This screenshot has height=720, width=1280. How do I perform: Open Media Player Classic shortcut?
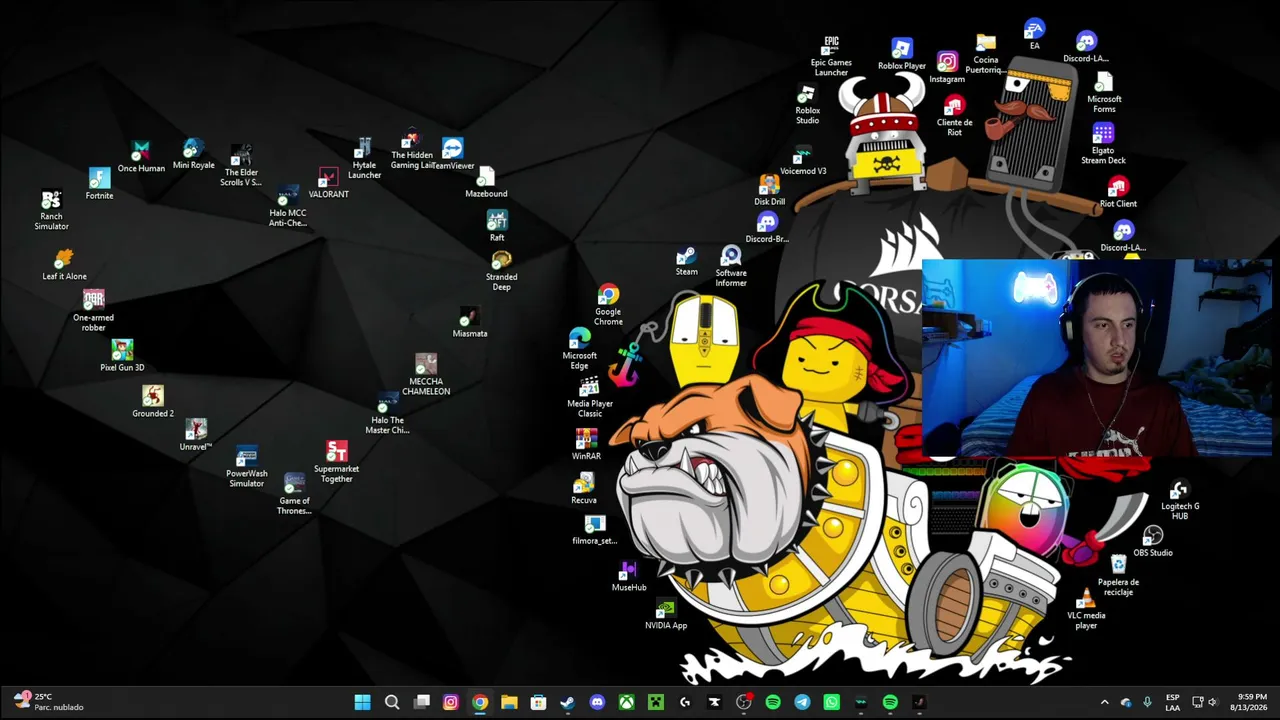point(589,397)
